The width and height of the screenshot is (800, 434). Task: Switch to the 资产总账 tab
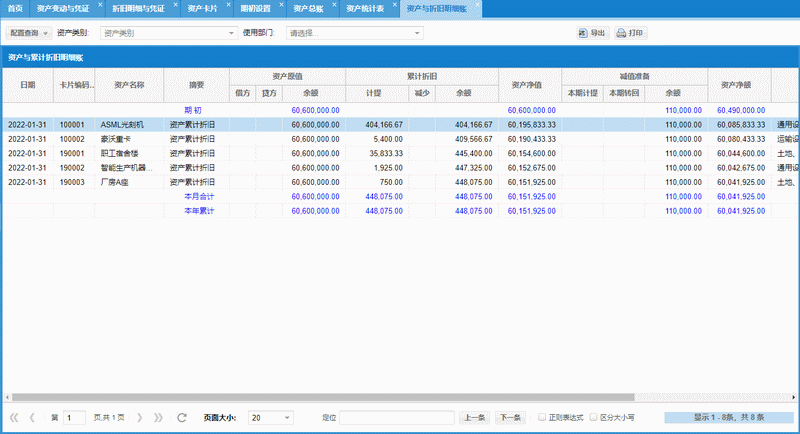pos(308,9)
